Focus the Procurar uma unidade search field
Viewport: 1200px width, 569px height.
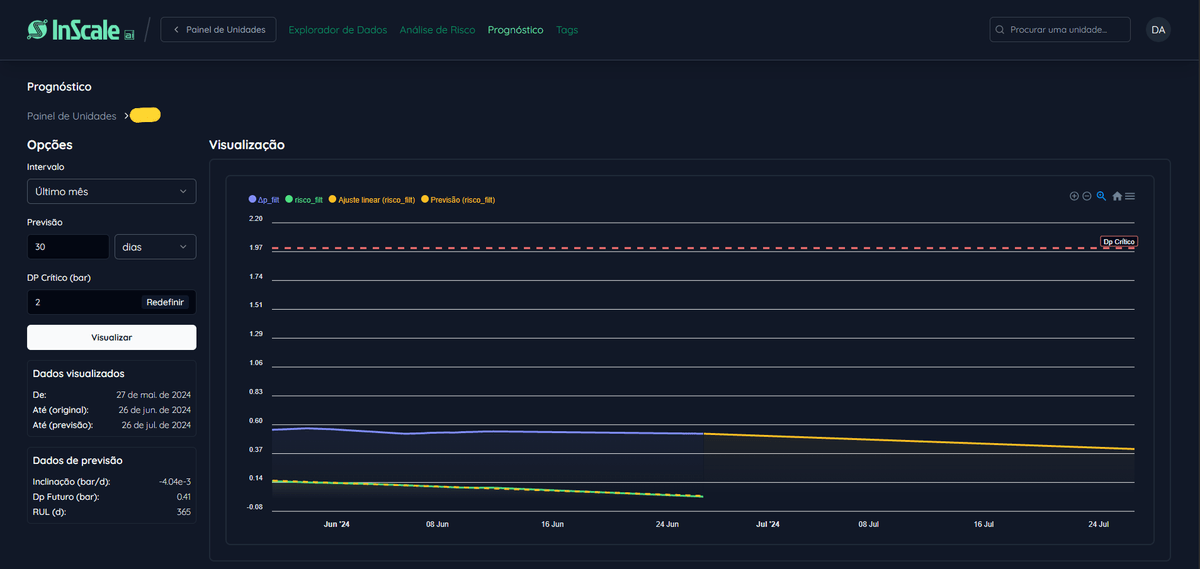pyautogui.click(x=1060, y=30)
